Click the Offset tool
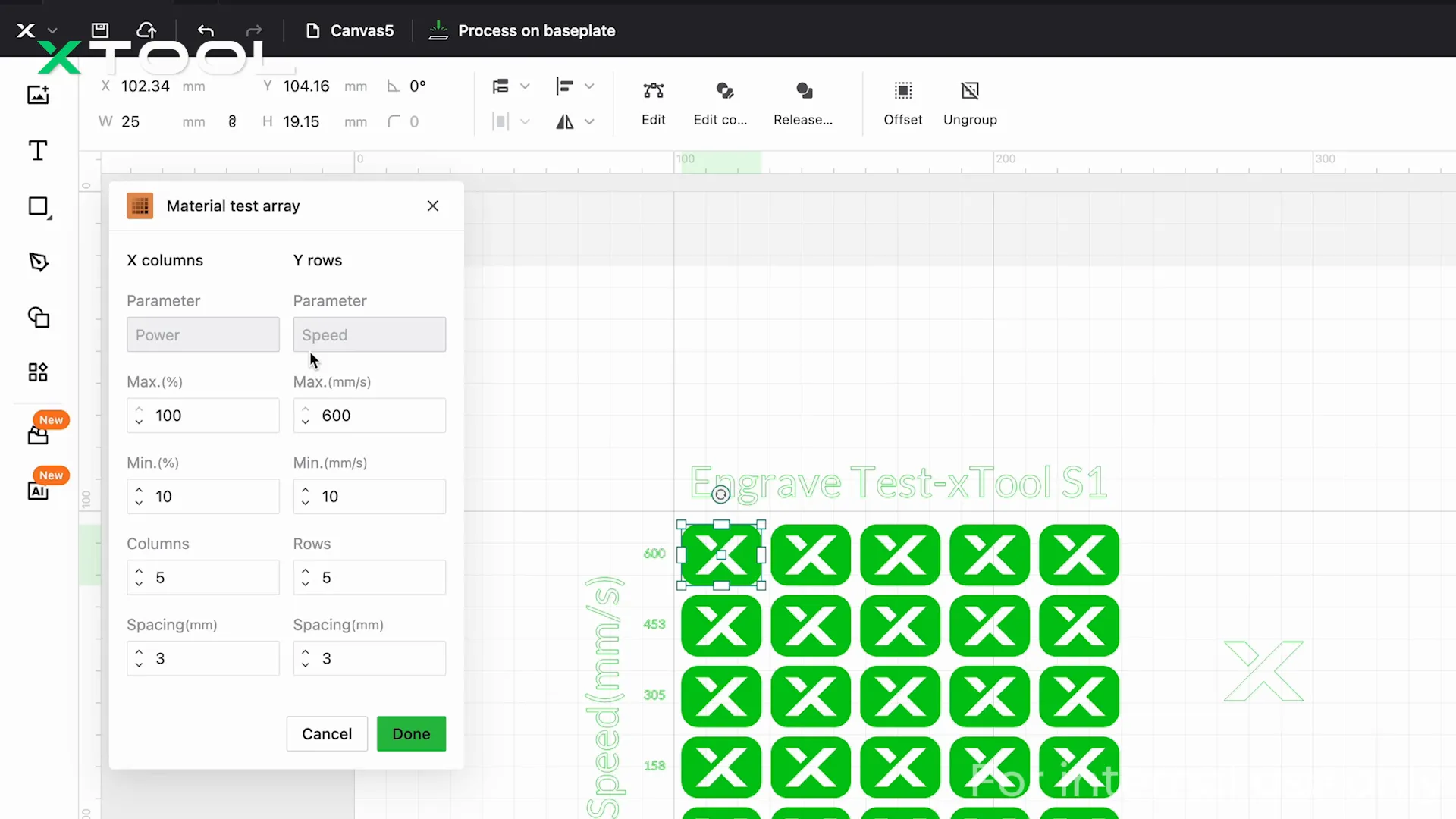 coord(902,103)
